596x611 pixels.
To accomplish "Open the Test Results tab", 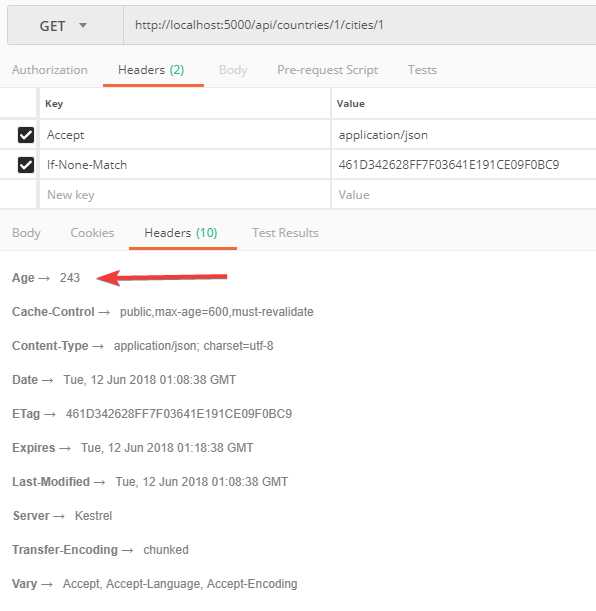I will 285,233.
